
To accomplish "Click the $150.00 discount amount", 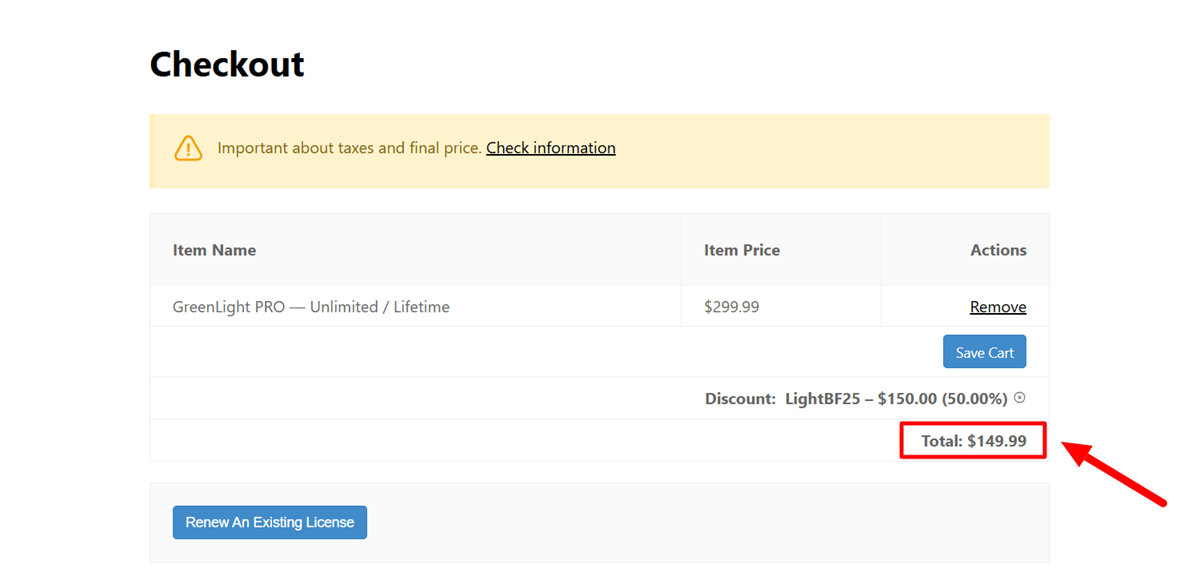I will [907, 399].
